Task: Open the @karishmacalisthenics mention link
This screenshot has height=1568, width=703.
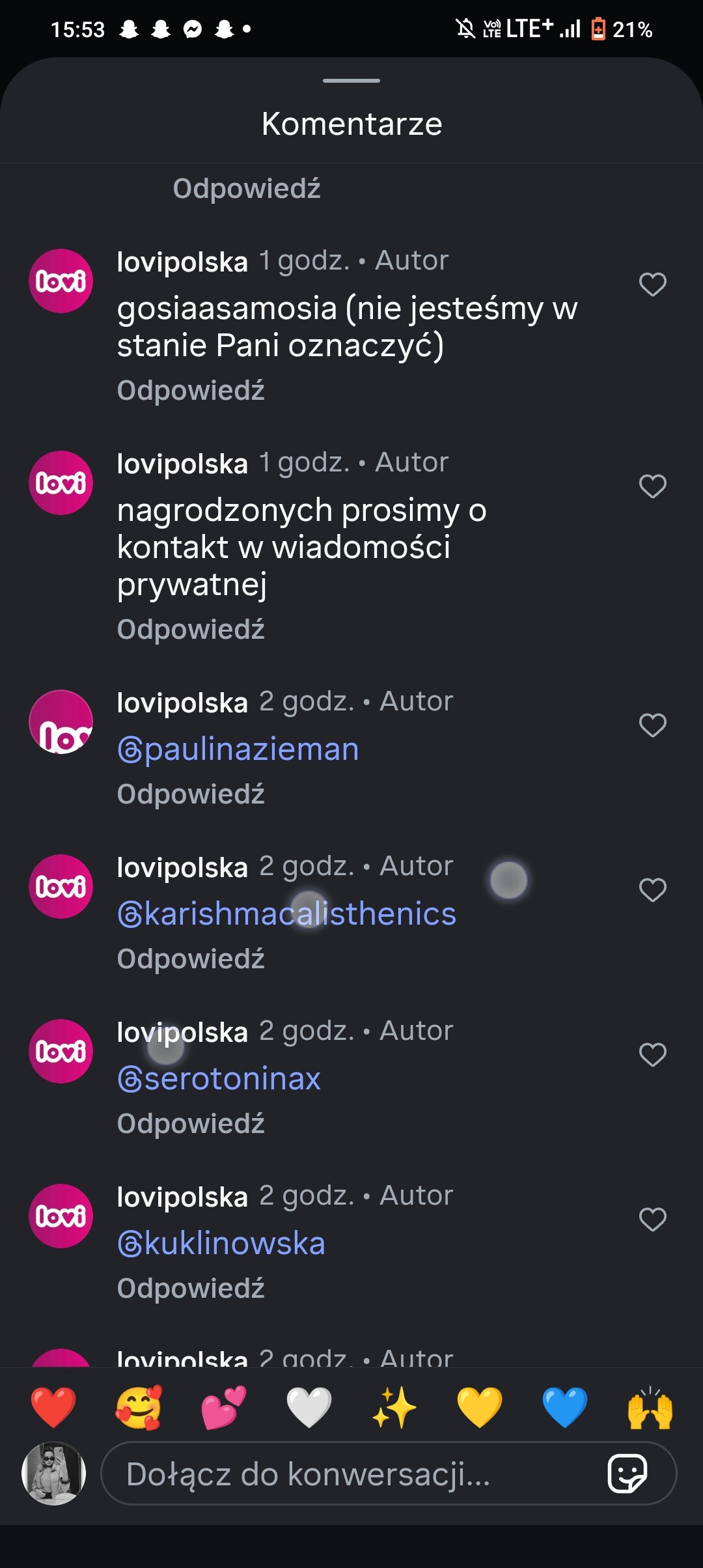Action: click(x=287, y=914)
